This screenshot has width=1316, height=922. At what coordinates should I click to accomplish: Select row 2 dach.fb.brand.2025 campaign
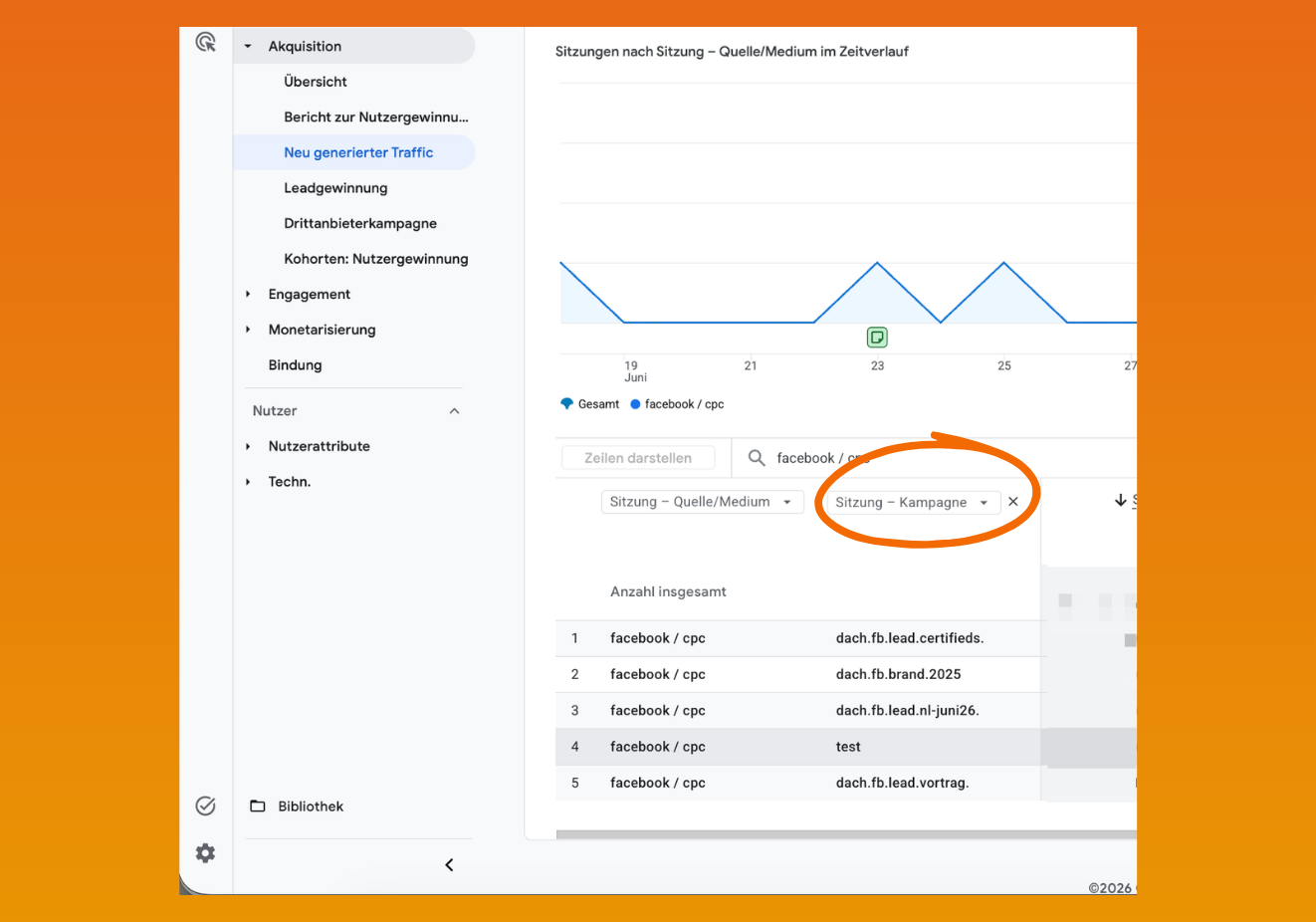[899, 674]
